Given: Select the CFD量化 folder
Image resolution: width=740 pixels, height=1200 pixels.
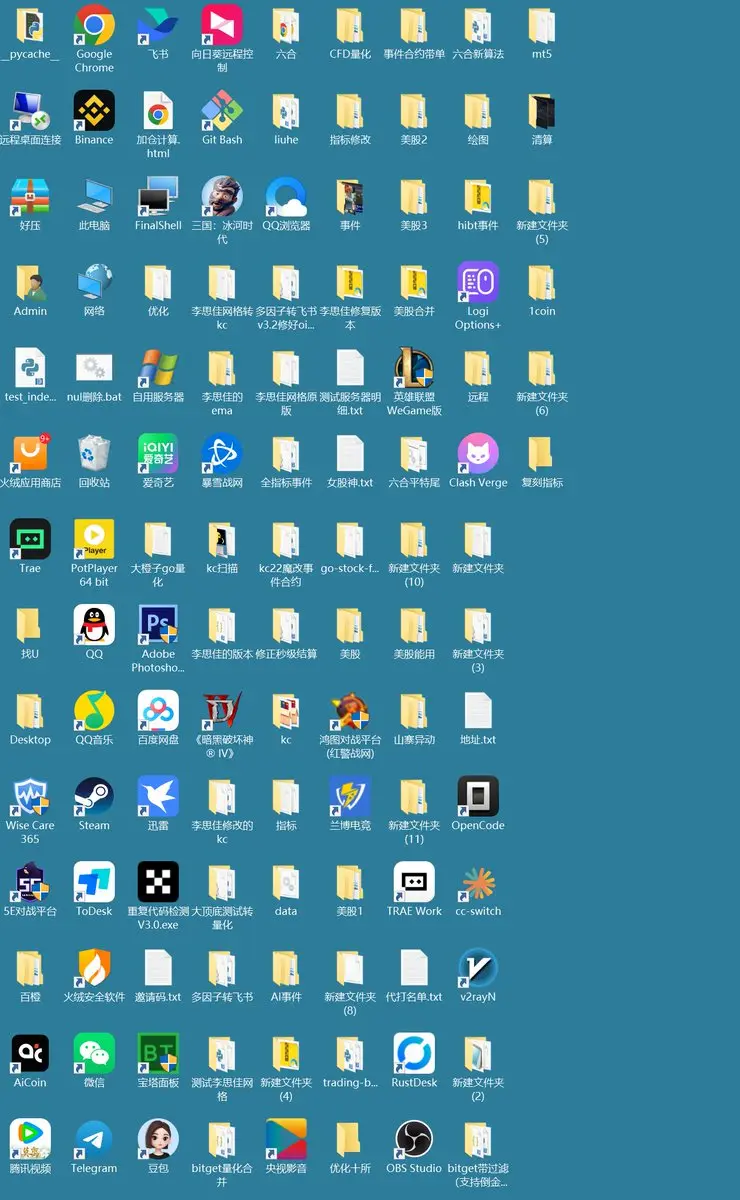Looking at the screenshot, I should click(350, 25).
